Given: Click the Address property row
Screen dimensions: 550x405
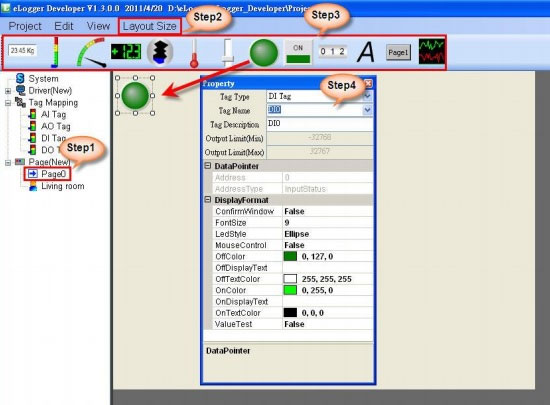Looking at the screenshot, I should coord(293,177).
